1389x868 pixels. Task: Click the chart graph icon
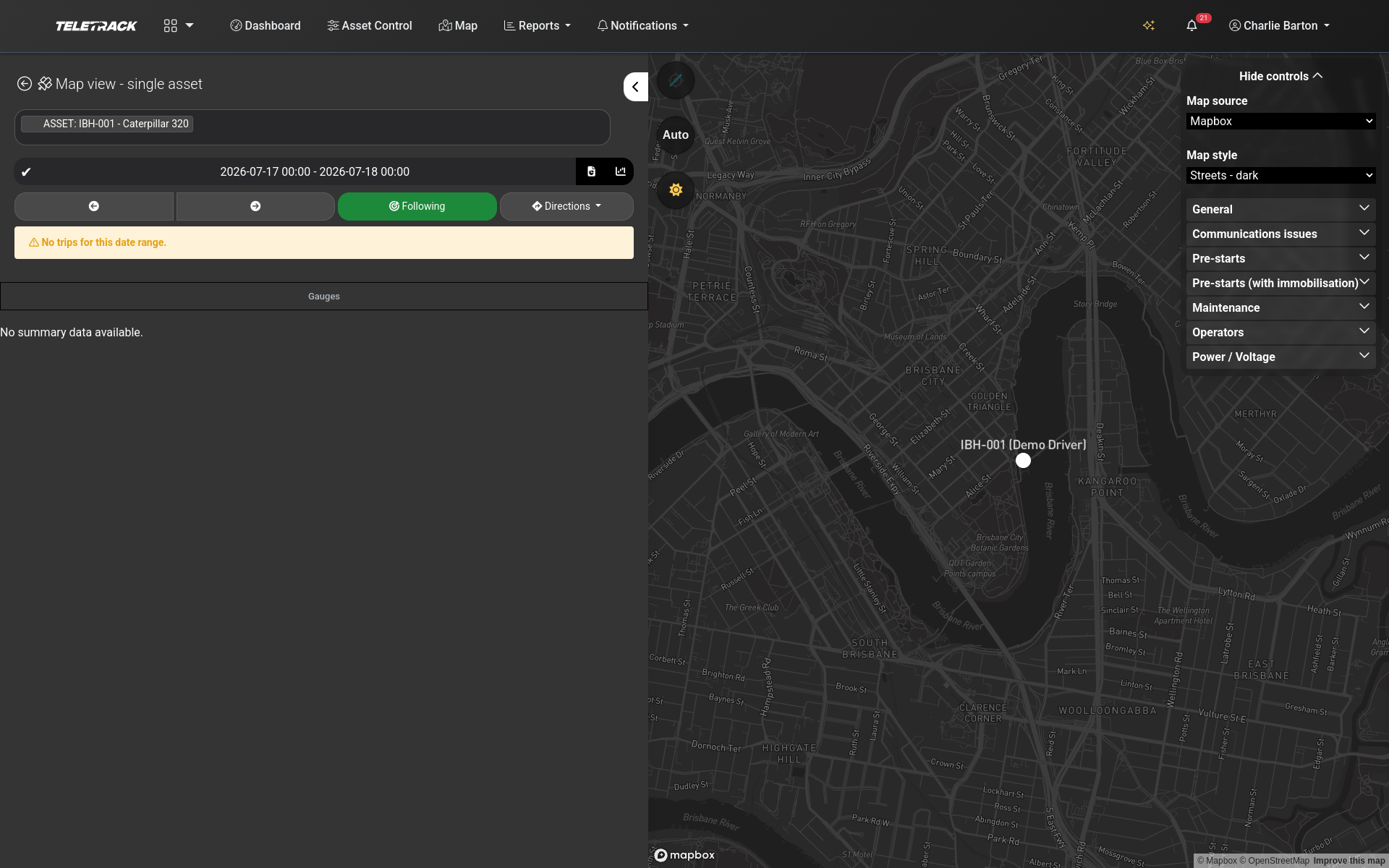coord(620,172)
